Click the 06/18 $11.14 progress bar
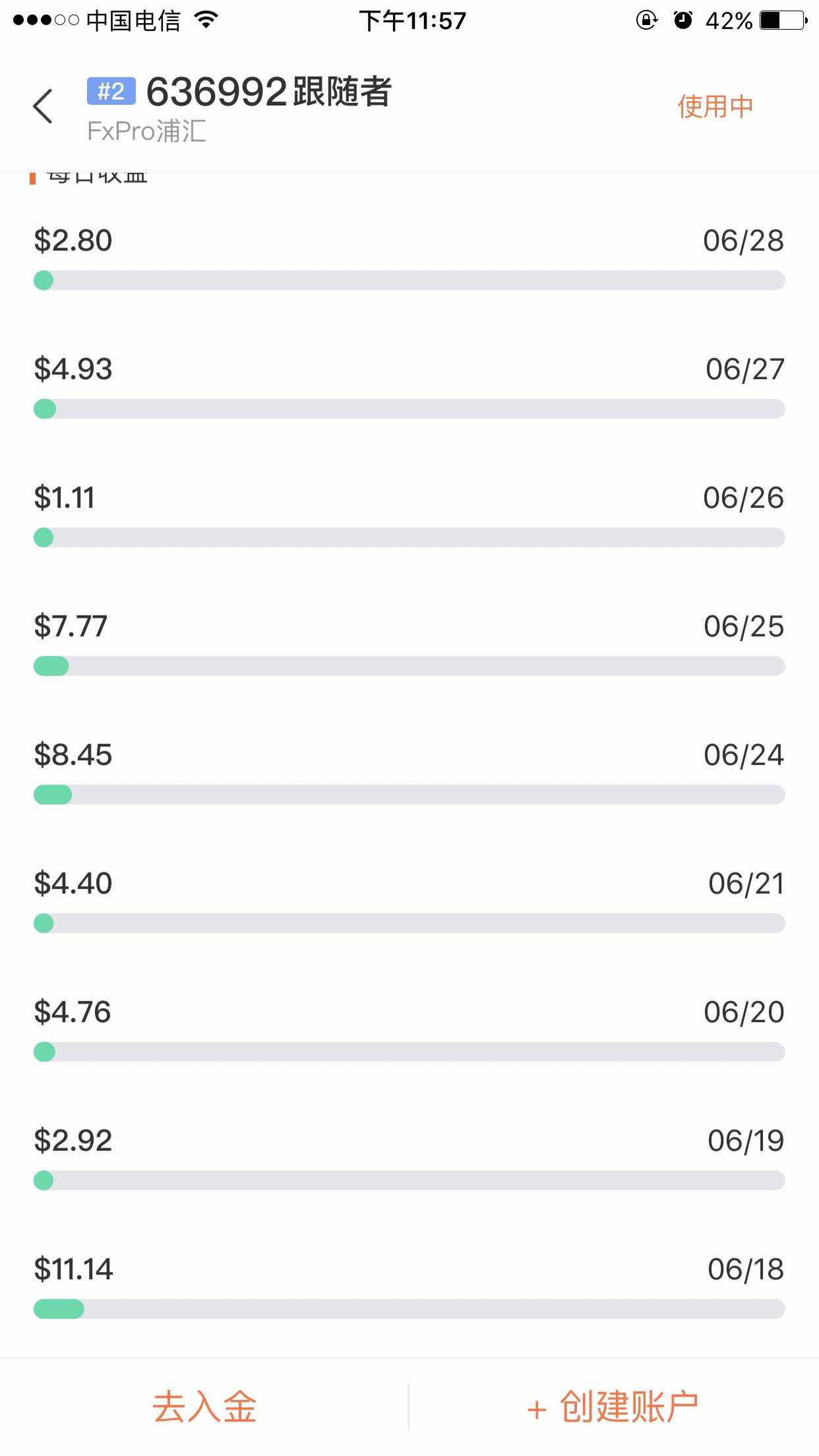 409,1309
